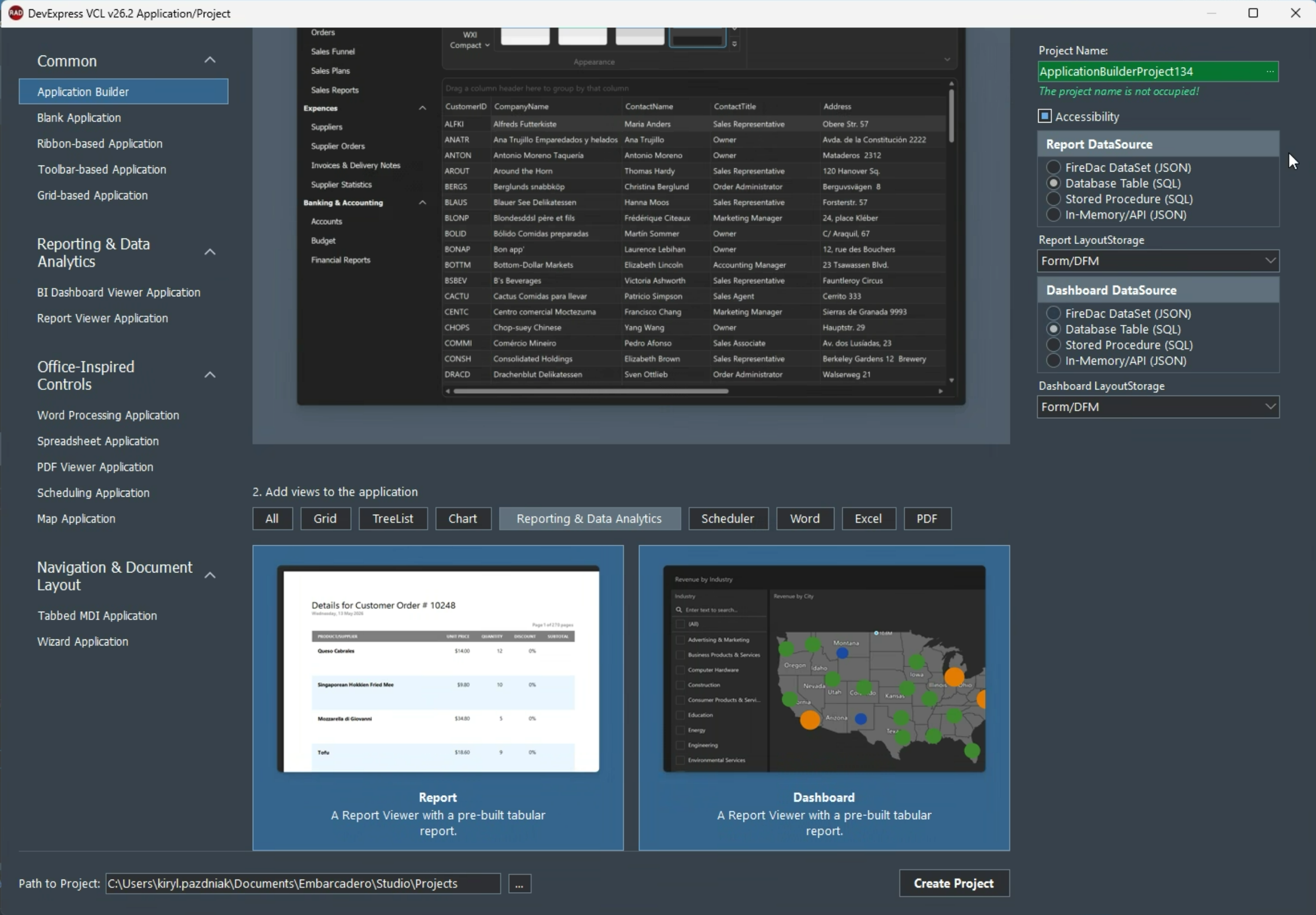Switch to the Chart views filter tab

click(x=463, y=518)
